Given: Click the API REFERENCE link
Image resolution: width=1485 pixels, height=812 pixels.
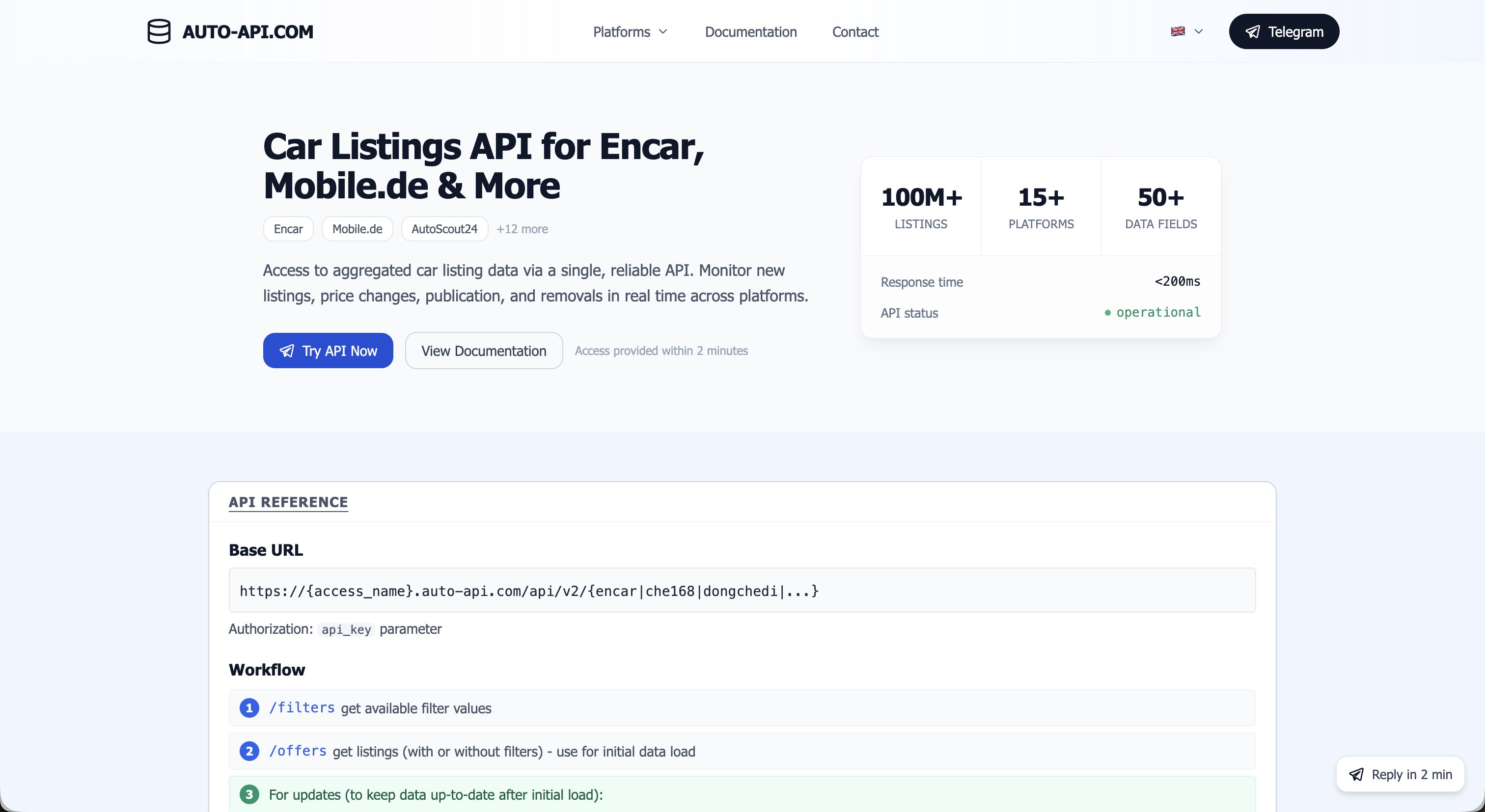Looking at the screenshot, I should [288, 502].
